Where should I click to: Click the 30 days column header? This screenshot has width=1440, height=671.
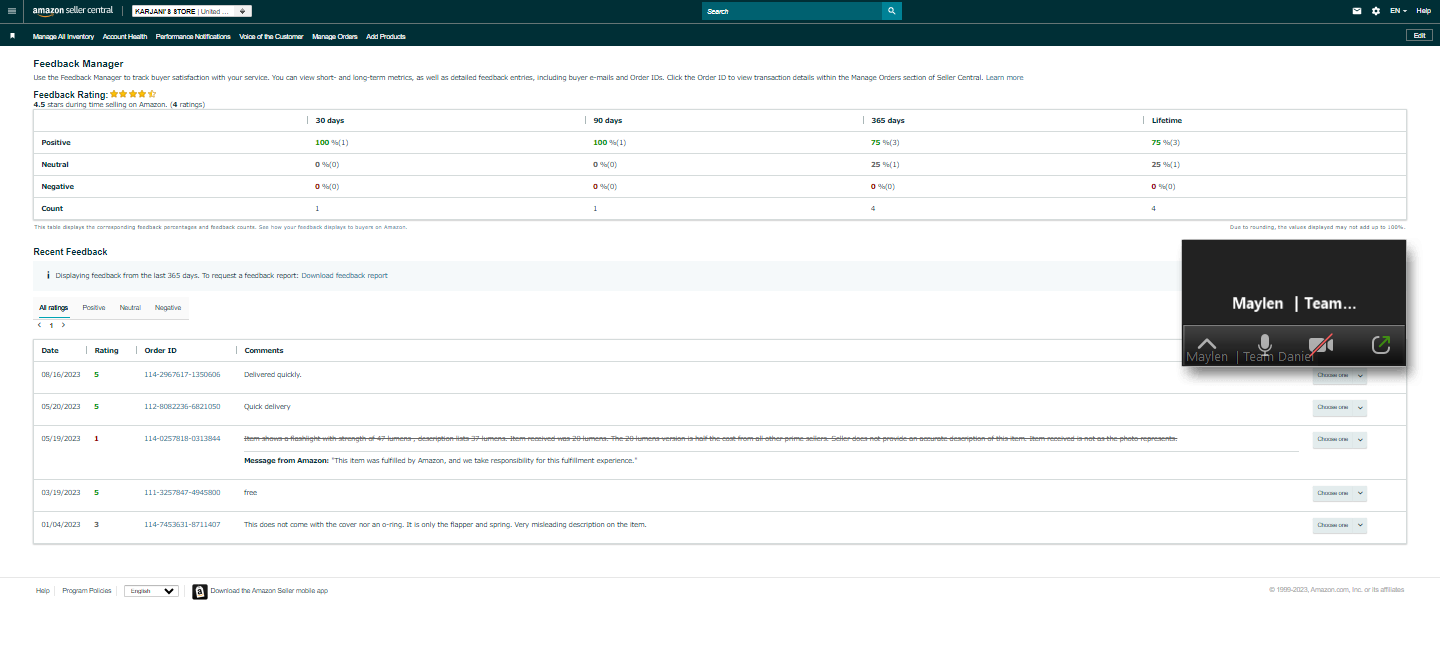tap(330, 120)
